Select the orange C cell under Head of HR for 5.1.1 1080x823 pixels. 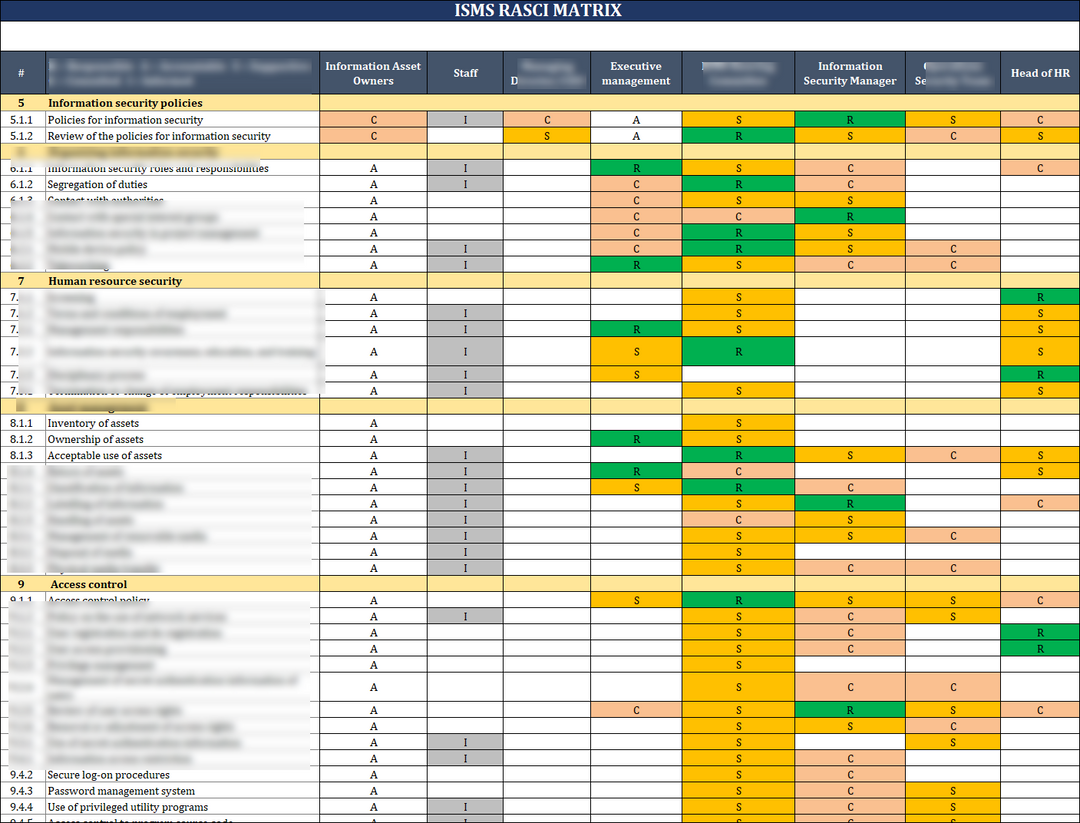pos(1039,118)
